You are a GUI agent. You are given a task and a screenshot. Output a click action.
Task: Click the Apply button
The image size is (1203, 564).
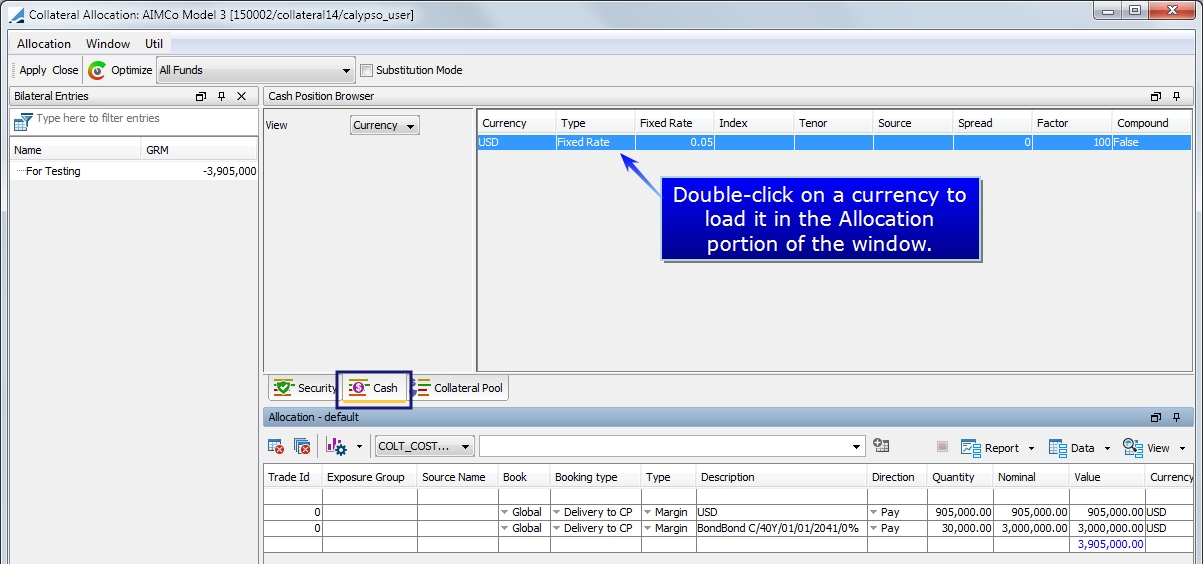pos(33,70)
